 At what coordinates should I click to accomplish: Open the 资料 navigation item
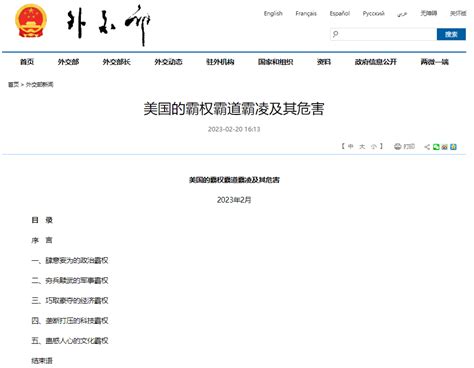[324, 62]
